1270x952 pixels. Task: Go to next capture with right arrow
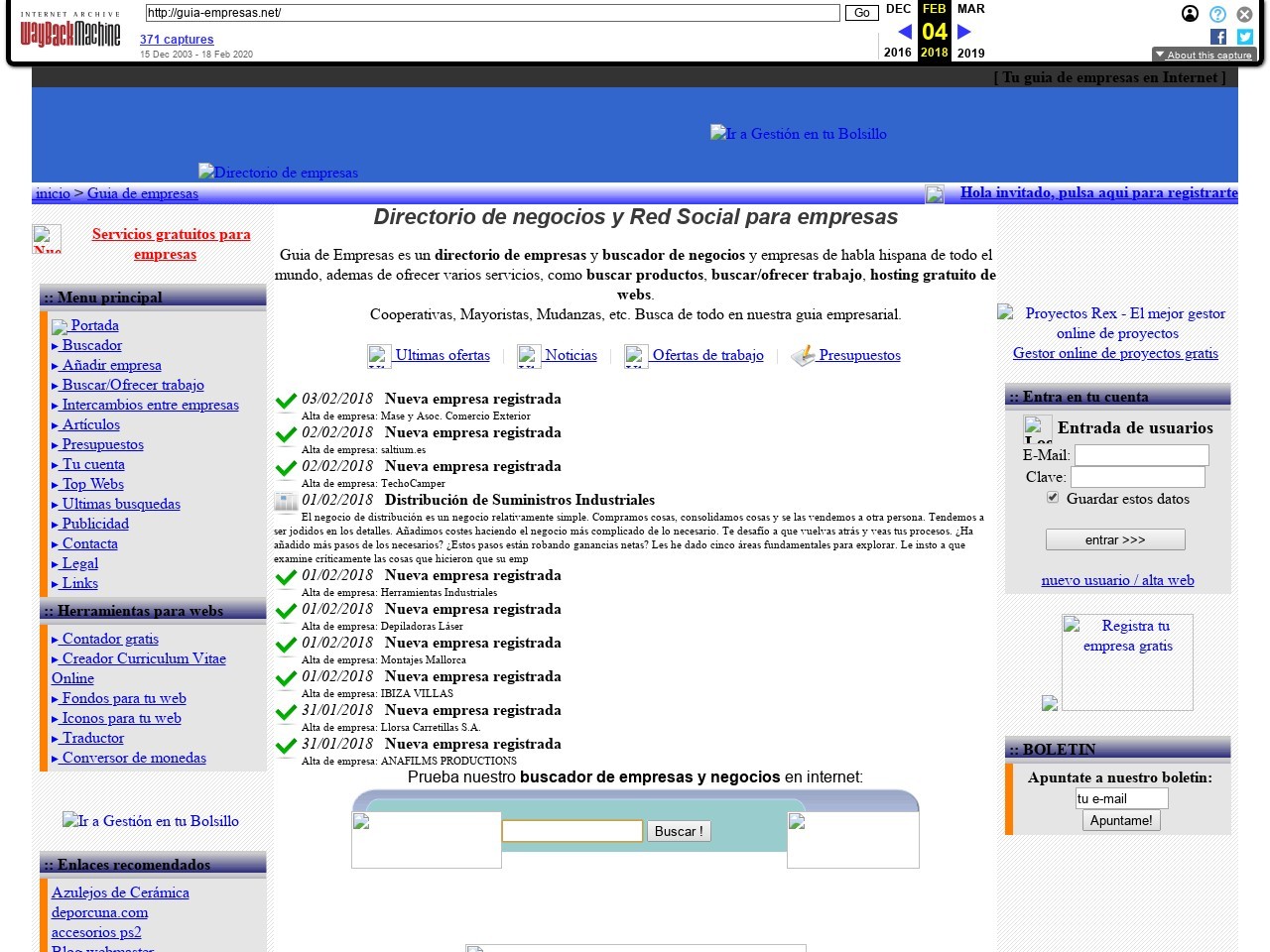click(963, 32)
